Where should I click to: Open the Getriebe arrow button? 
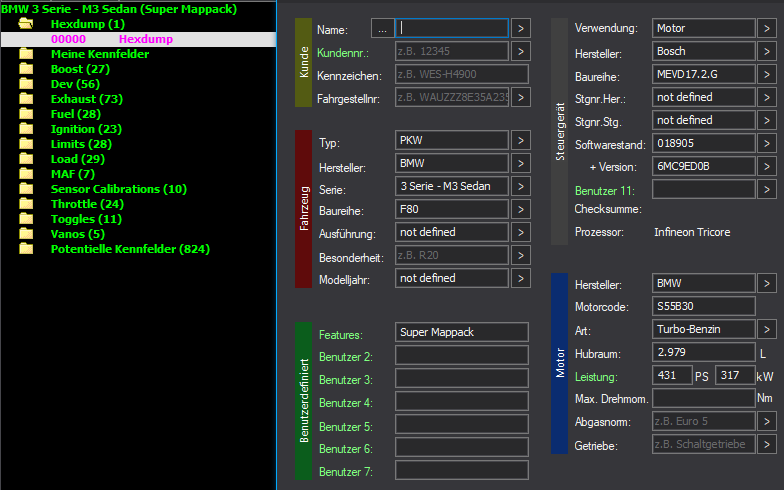click(x=766, y=444)
